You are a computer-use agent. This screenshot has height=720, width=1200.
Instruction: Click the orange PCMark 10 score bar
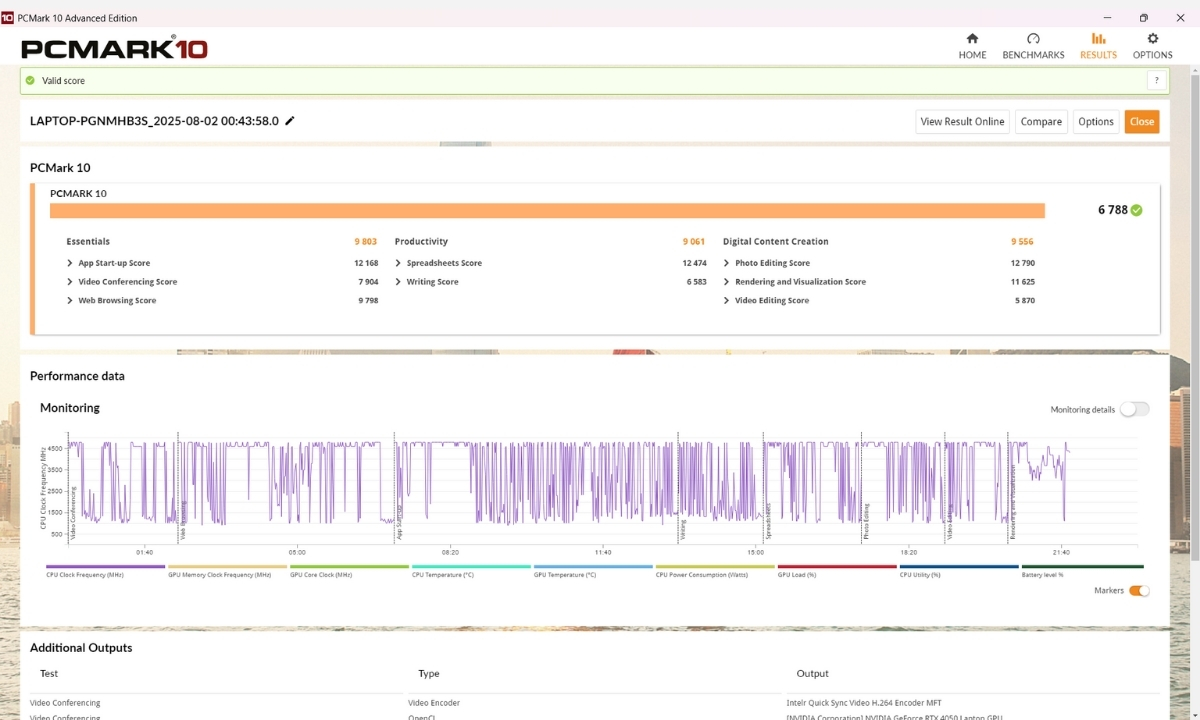(x=547, y=210)
